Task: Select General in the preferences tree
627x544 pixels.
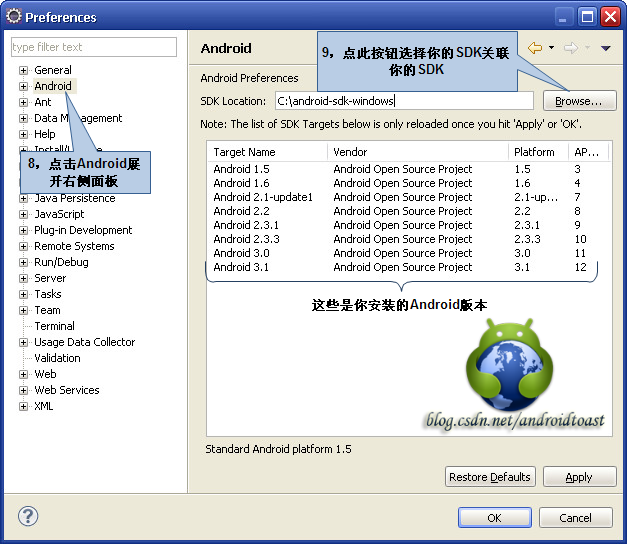Action: click(x=53, y=70)
